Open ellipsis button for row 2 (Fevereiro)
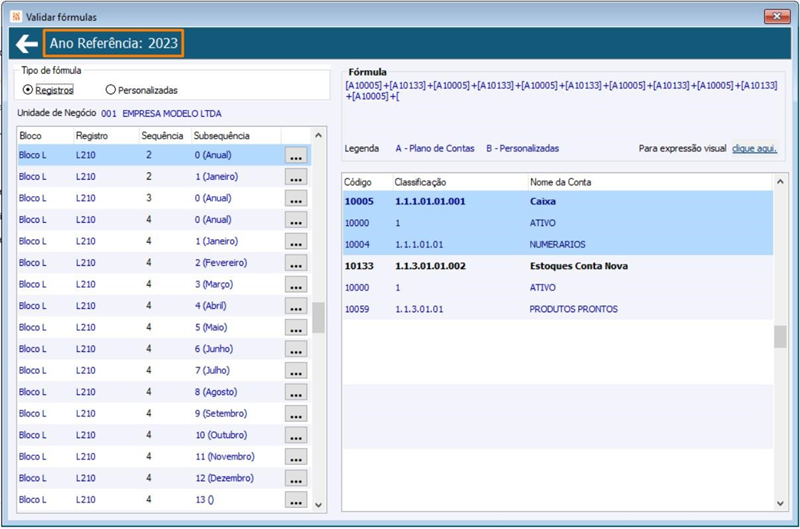Image resolution: width=800 pixels, height=529 pixels. coord(296,263)
